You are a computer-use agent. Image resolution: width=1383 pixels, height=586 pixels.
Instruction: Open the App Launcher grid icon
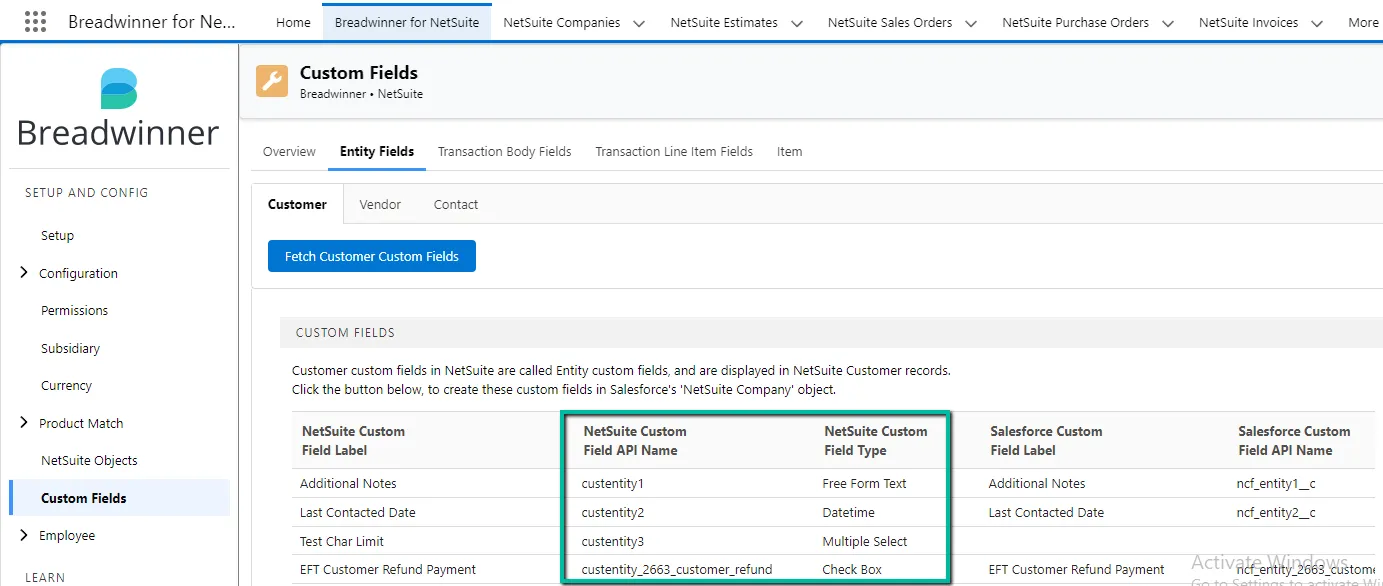pyautogui.click(x=35, y=22)
